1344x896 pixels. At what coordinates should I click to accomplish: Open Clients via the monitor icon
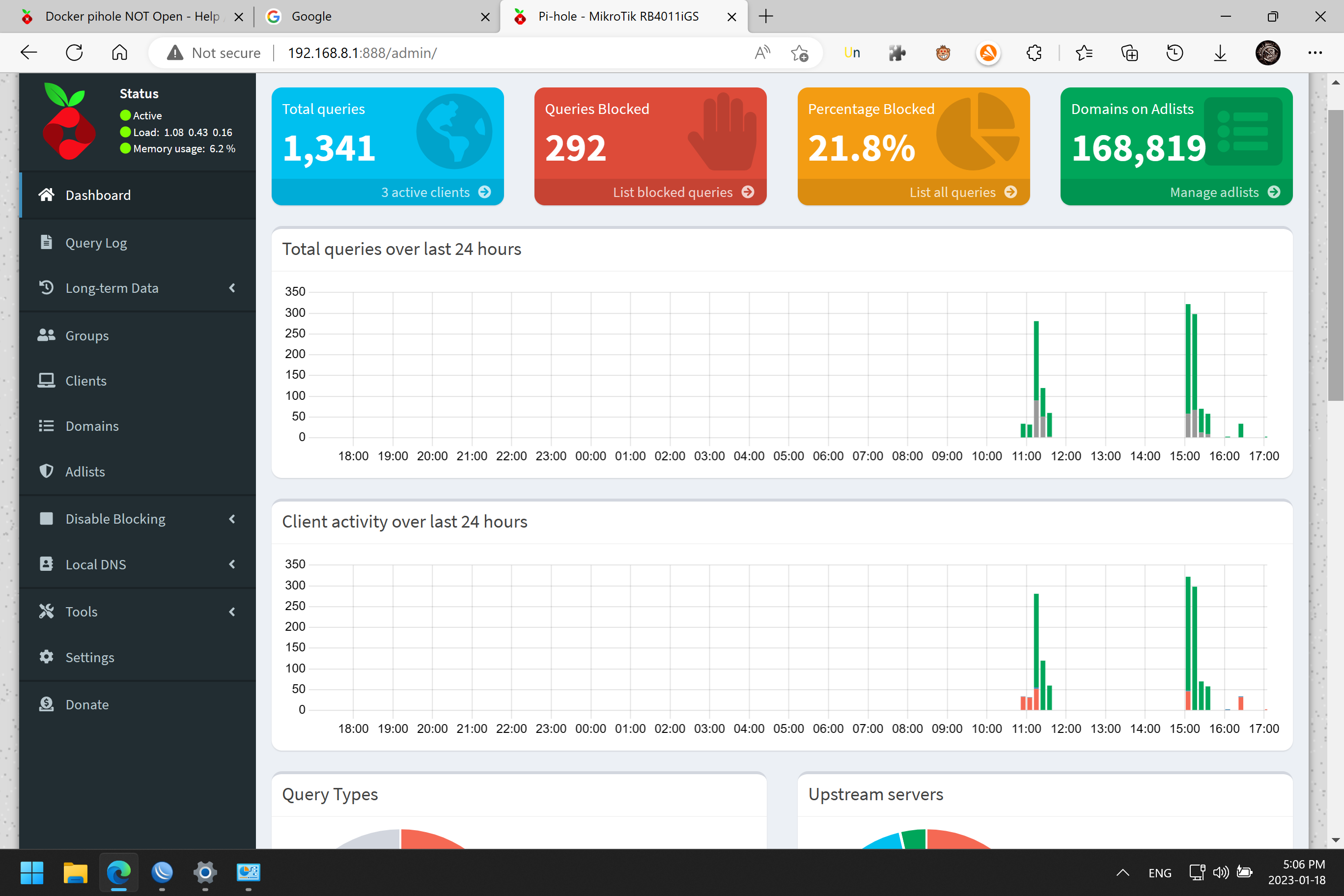click(46, 380)
